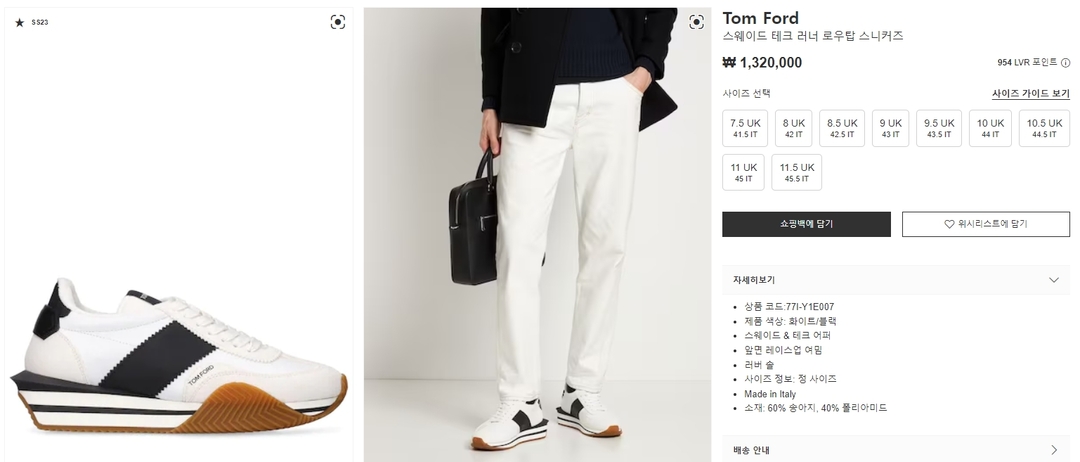Click the Tom Ford brand name link
Image resolution: width=1080 pixels, height=462 pixels.
(x=760, y=18)
